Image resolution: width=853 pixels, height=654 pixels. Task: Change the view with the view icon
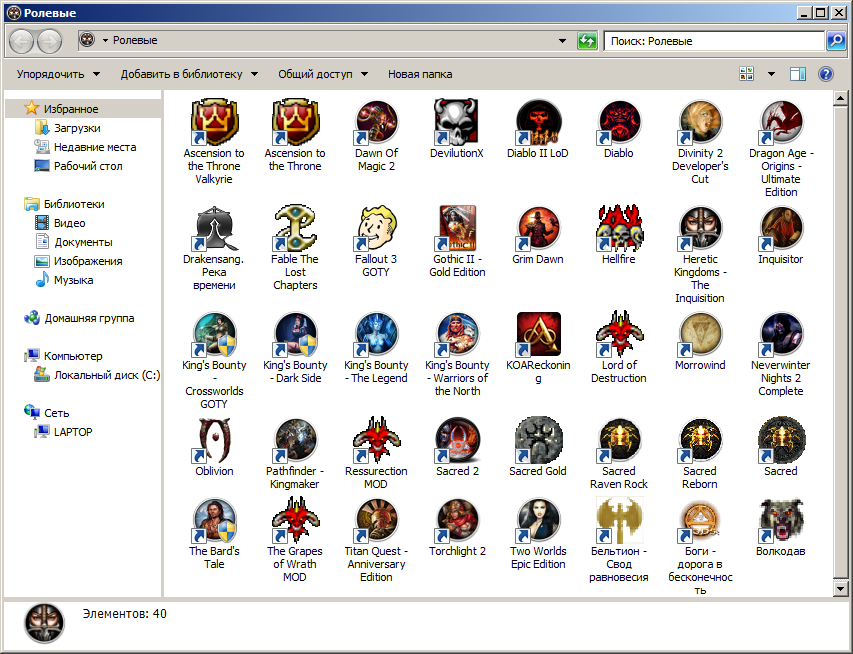pyautogui.click(x=746, y=74)
